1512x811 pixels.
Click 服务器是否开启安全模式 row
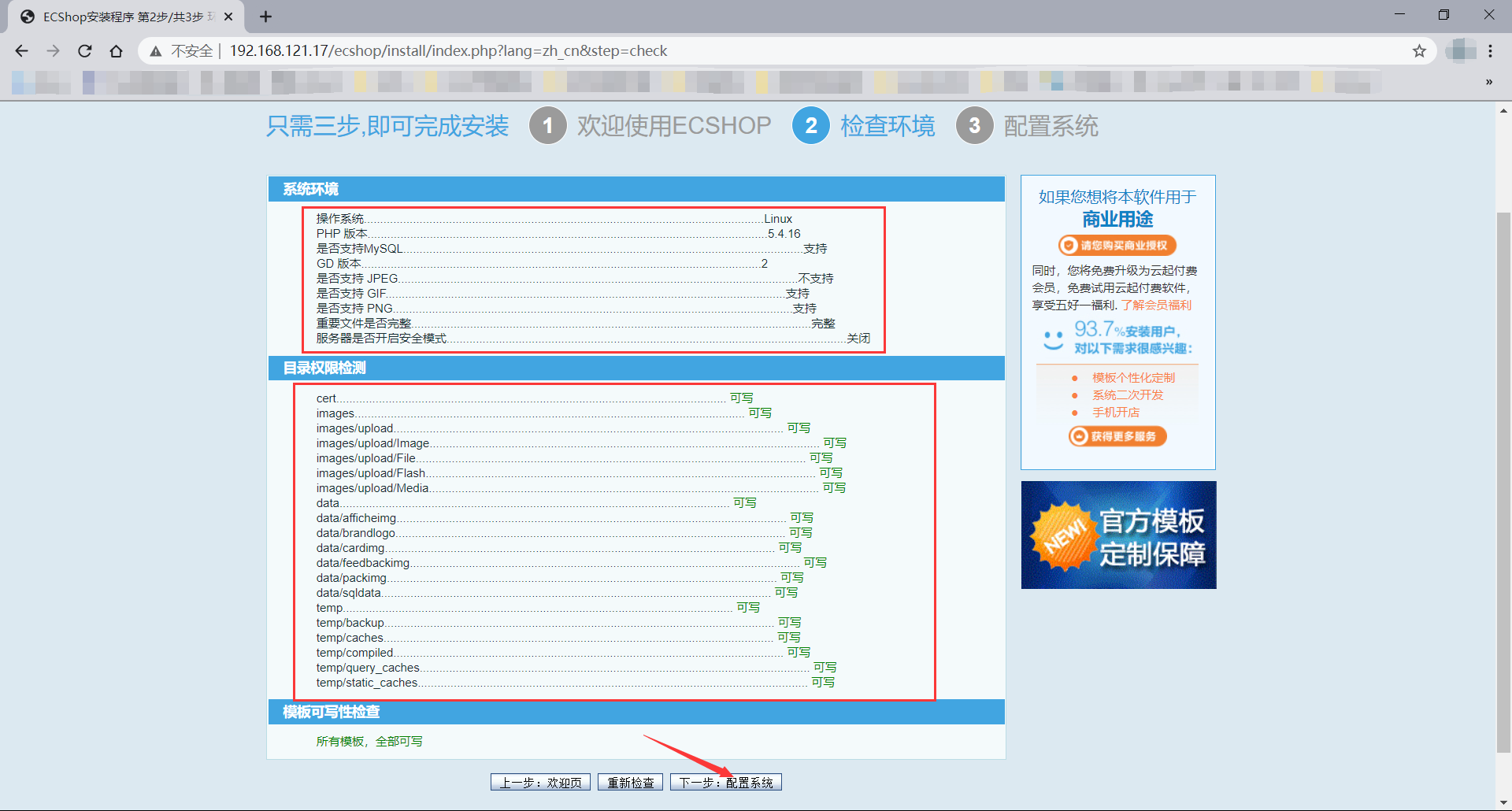click(593, 339)
